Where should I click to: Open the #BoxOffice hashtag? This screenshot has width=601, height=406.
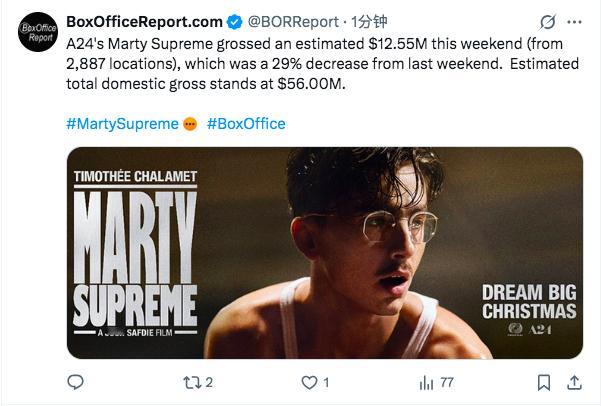point(246,124)
